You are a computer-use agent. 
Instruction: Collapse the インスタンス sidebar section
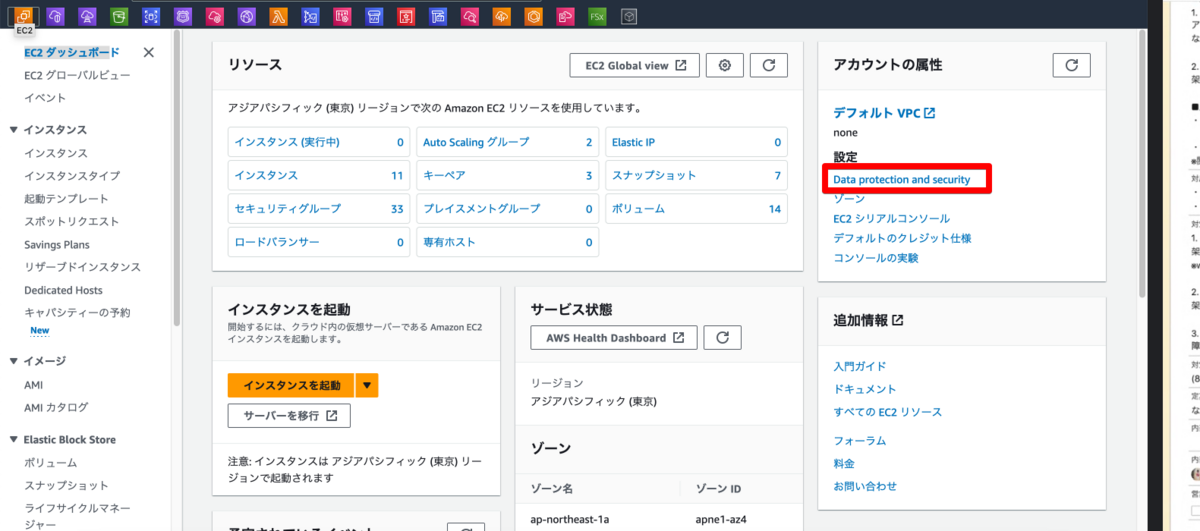13,130
